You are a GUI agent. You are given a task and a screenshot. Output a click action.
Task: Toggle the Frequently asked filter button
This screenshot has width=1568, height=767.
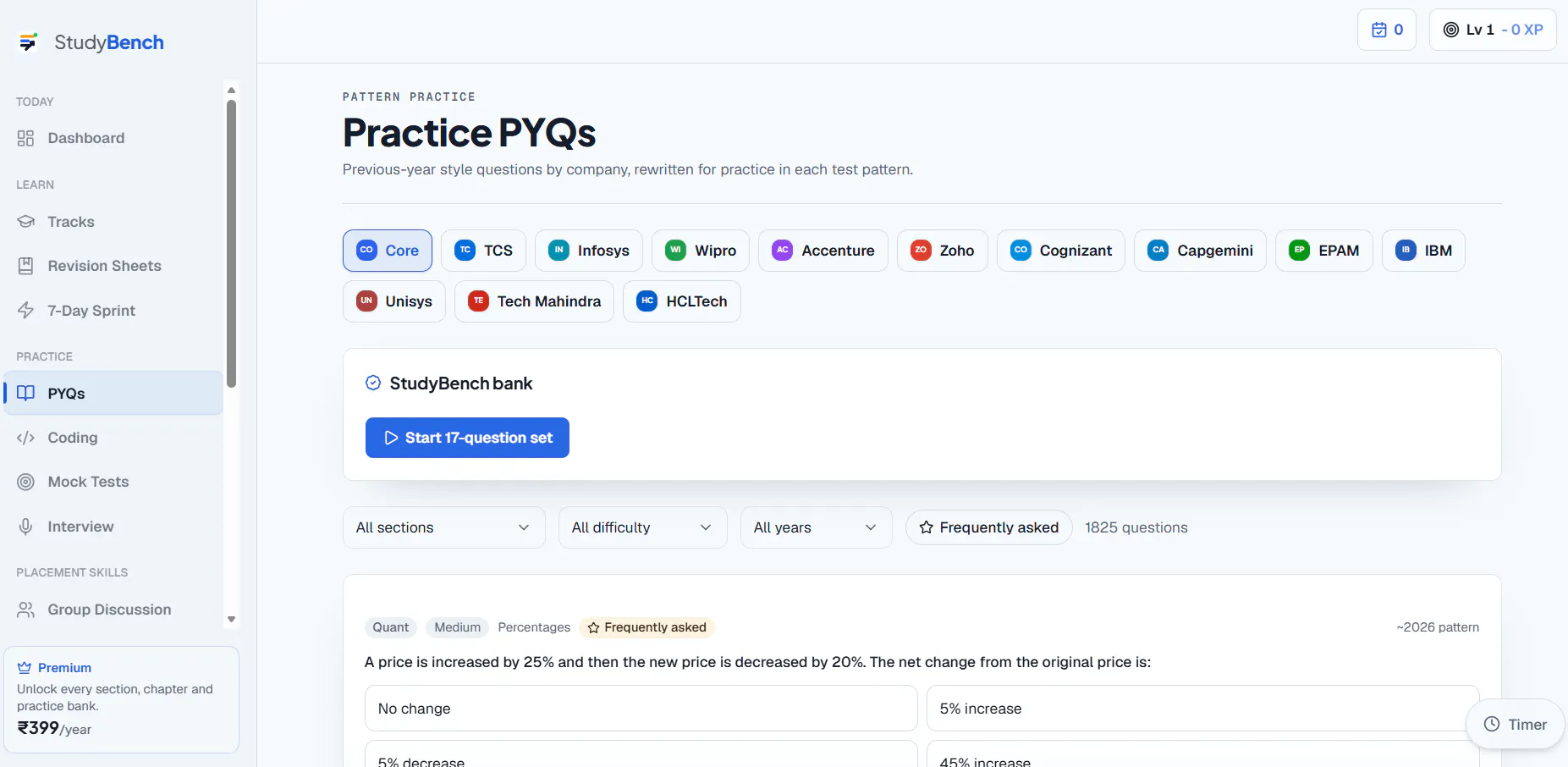click(x=989, y=527)
